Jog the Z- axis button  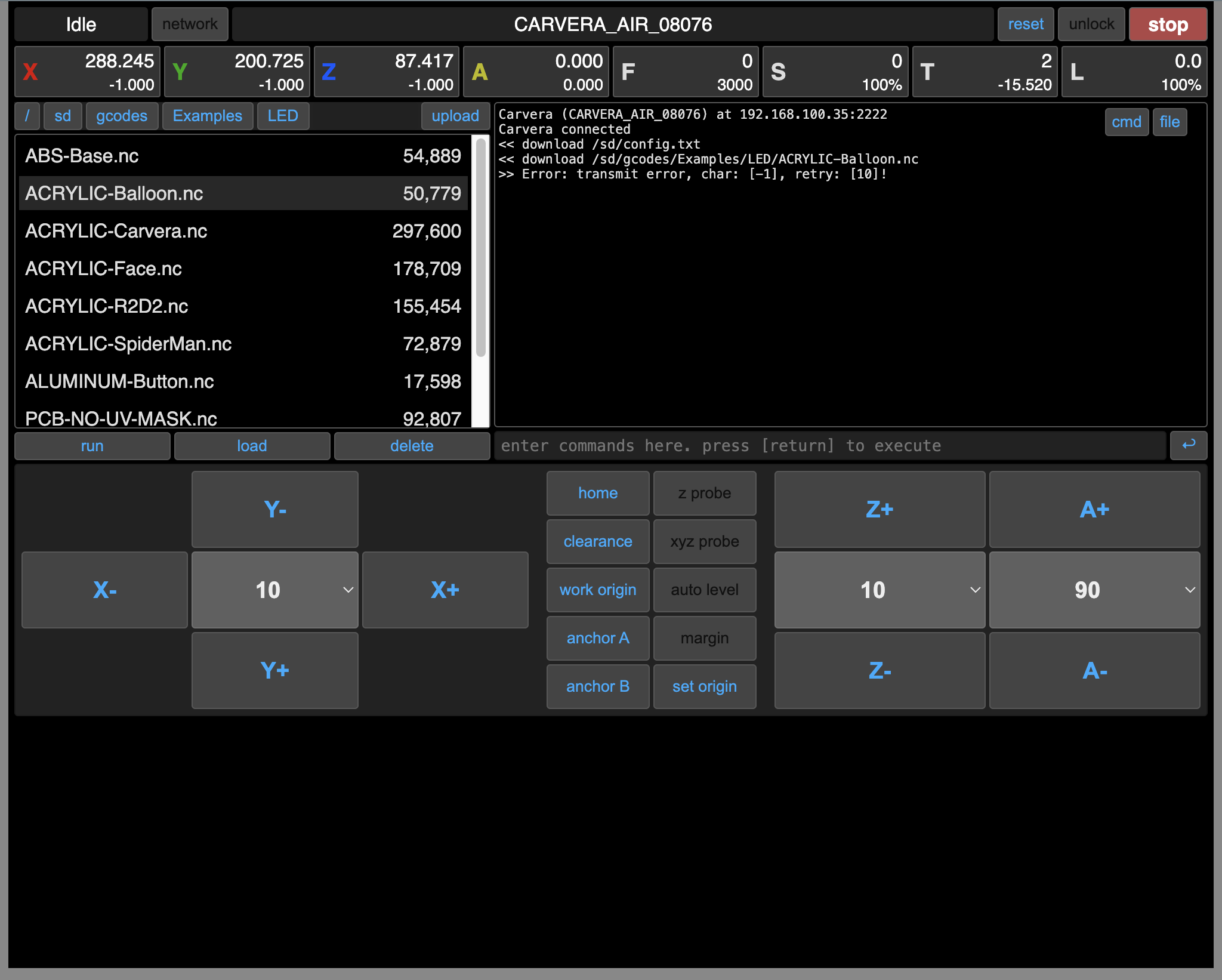(x=880, y=670)
